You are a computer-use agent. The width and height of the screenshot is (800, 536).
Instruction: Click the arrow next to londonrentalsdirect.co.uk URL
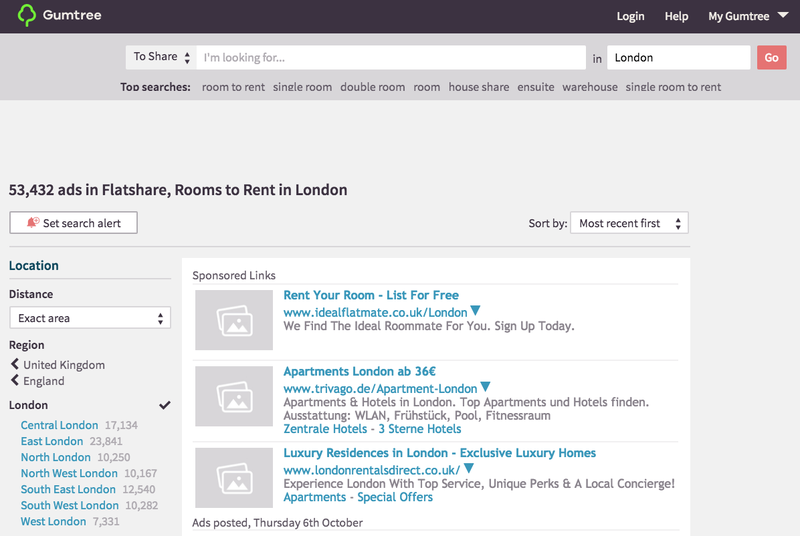point(469,468)
